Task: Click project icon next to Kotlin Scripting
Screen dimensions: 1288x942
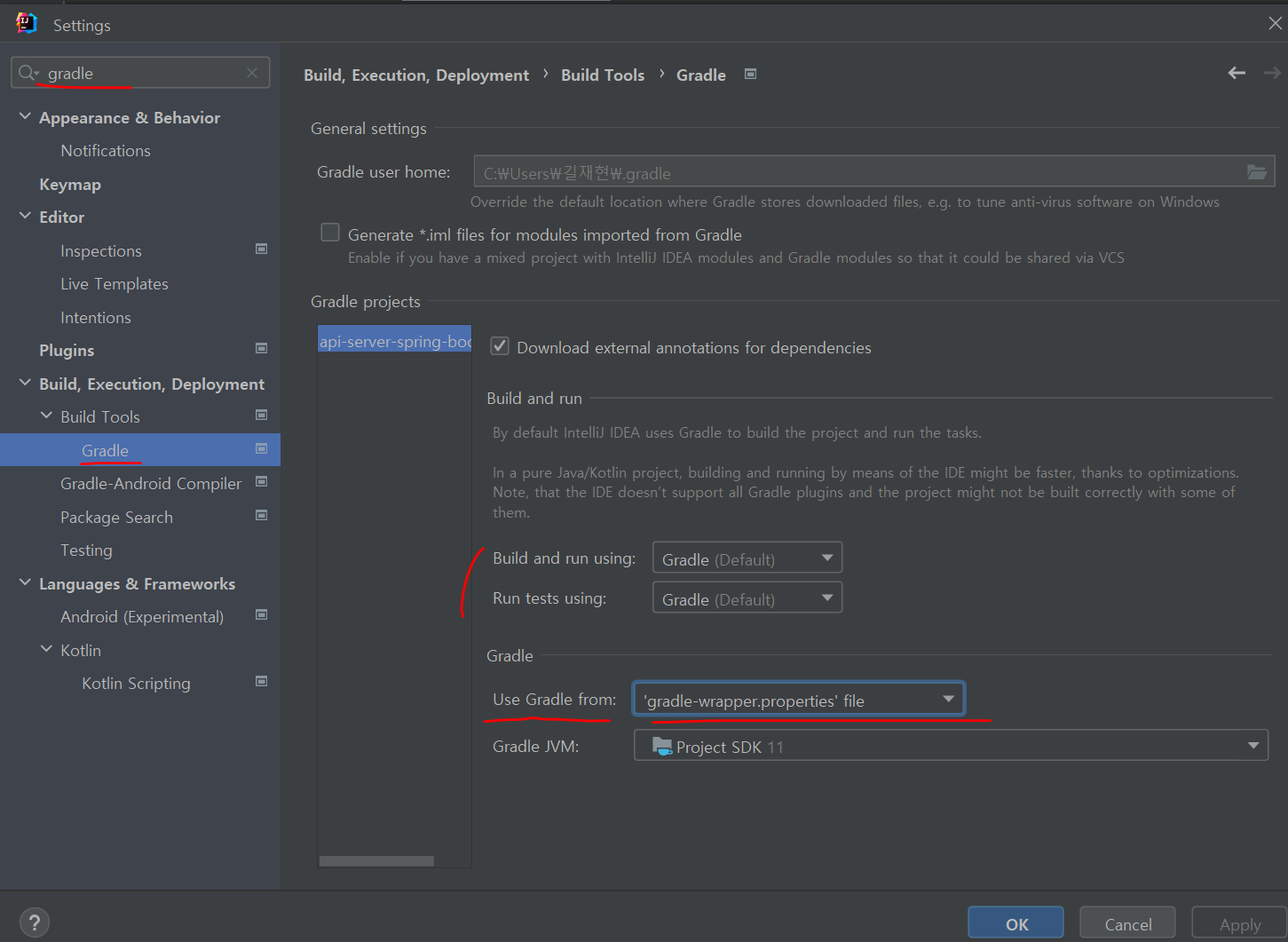Action: pos(261,682)
